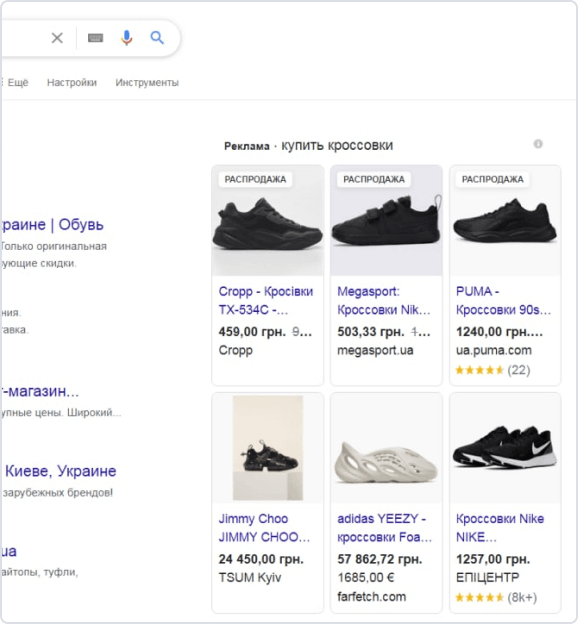Image resolution: width=578 pixels, height=624 pixels.
Task: Click the PUMA star rating (22)
Action: tap(493, 370)
